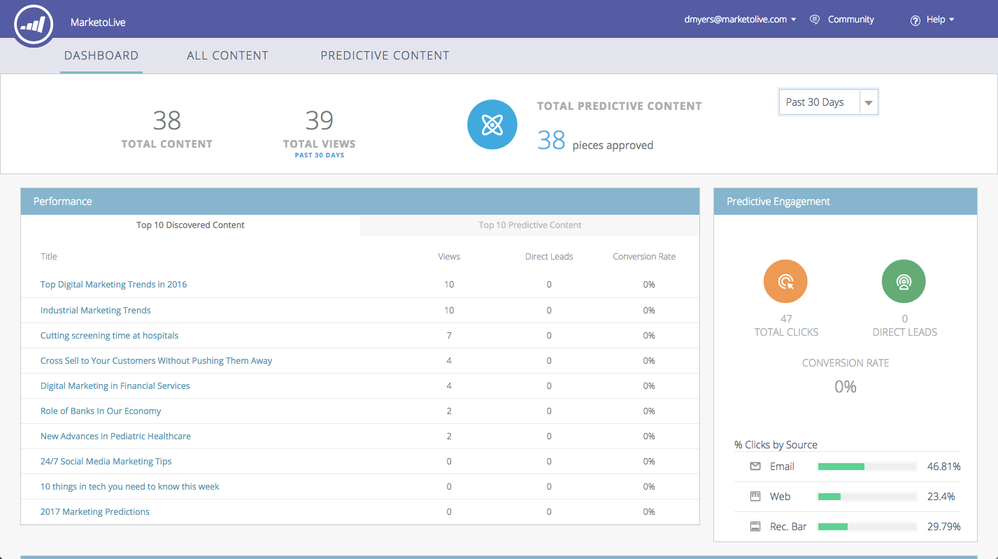The width and height of the screenshot is (998, 559).
Task: Click the Conversion Rate column header
Action: tap(644, 257)
